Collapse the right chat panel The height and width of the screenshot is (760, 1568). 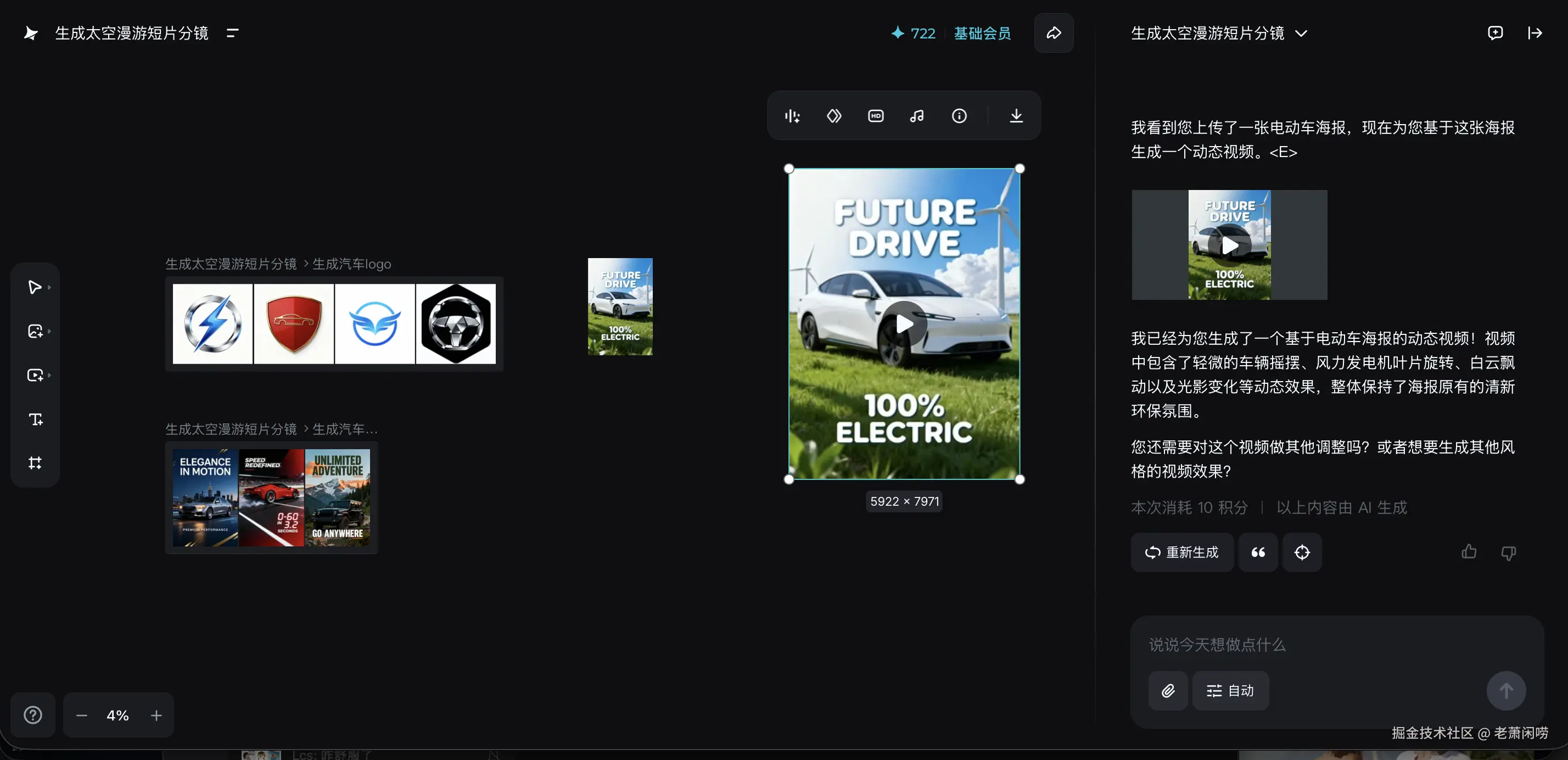coord(1535,33)
